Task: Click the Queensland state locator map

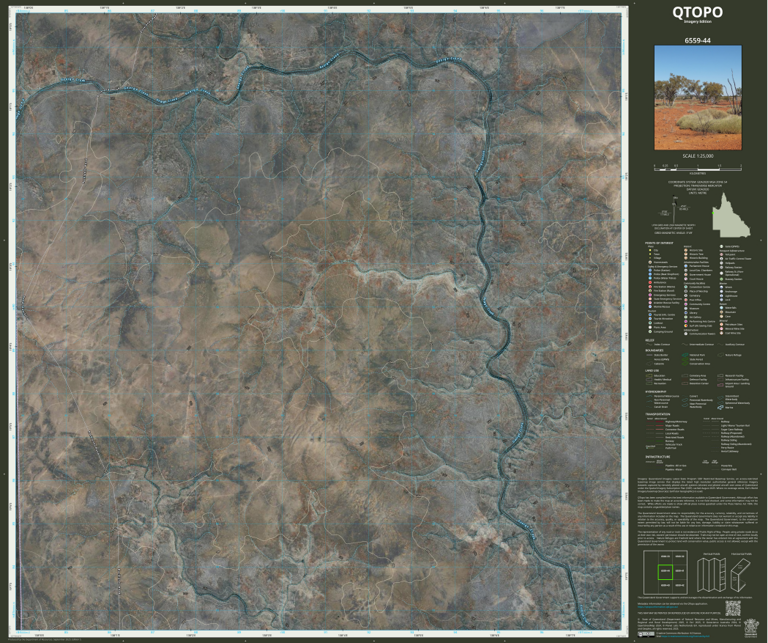Action: click(x=731, y=214)
